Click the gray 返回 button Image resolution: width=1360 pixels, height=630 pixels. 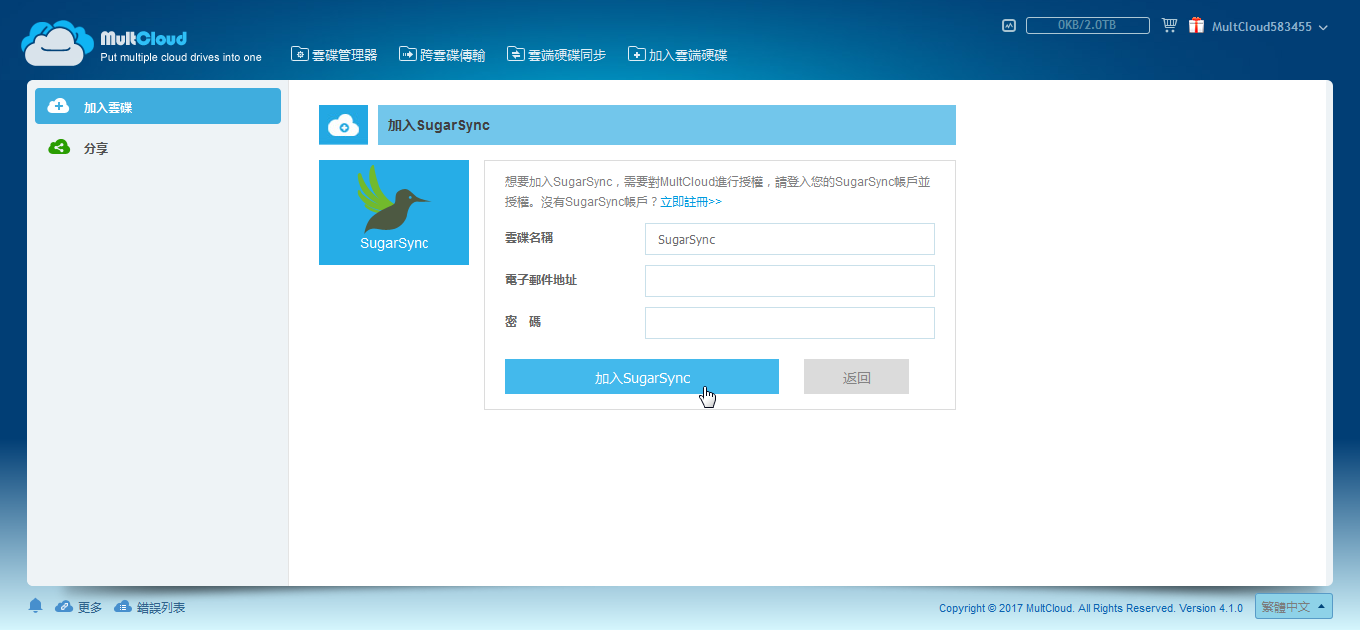point(856,377)
